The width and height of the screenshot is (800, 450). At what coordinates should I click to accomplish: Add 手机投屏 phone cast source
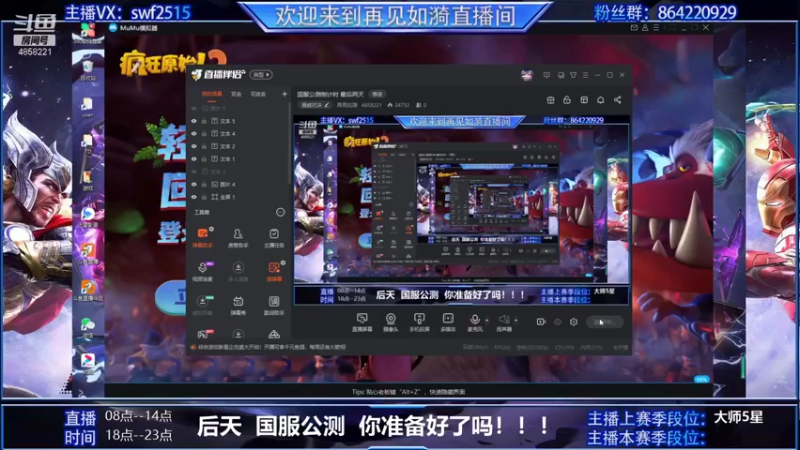(419, 322)
